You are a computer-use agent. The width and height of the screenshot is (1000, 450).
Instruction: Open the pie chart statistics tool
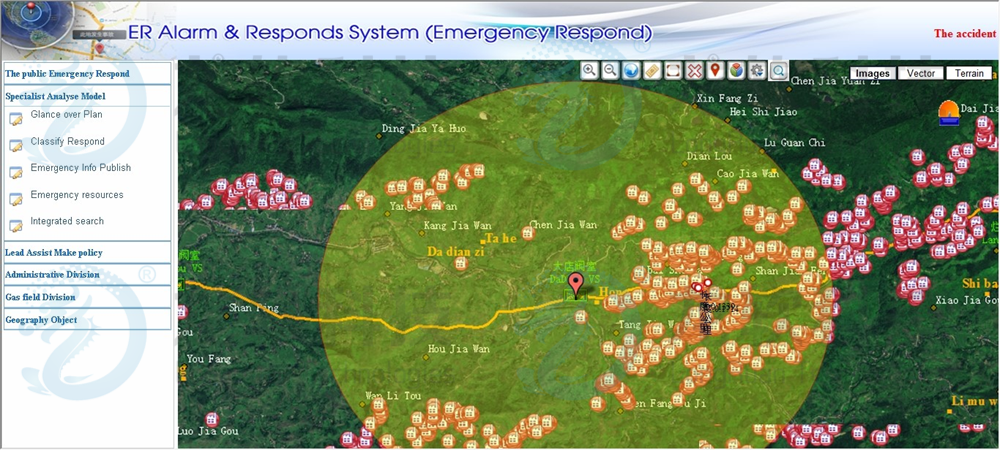[x=736, y=70]
